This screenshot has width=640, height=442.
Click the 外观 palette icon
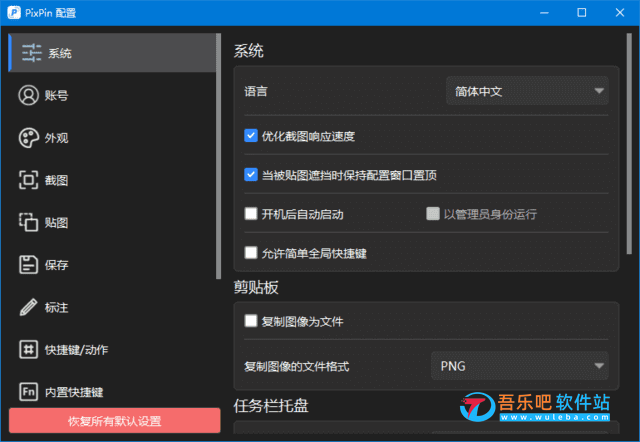[x=28, y=138]
